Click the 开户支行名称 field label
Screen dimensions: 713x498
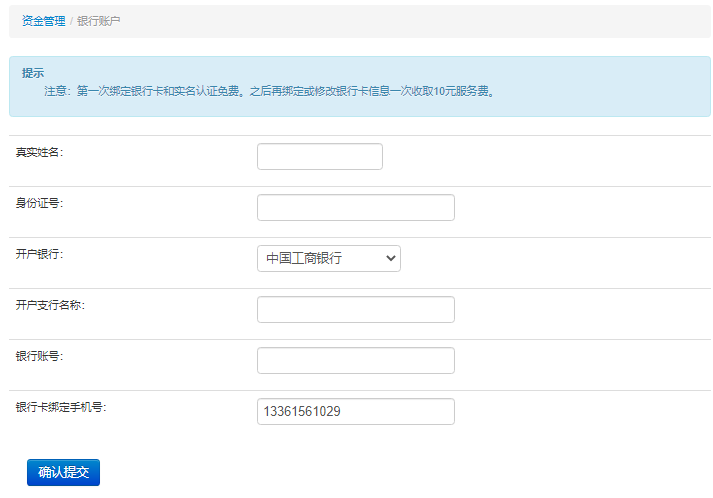[x=50, y=305]
